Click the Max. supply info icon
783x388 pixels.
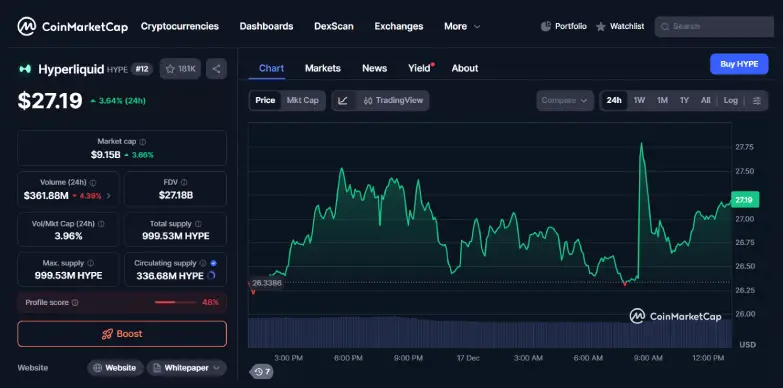click(x=90, y=263)
